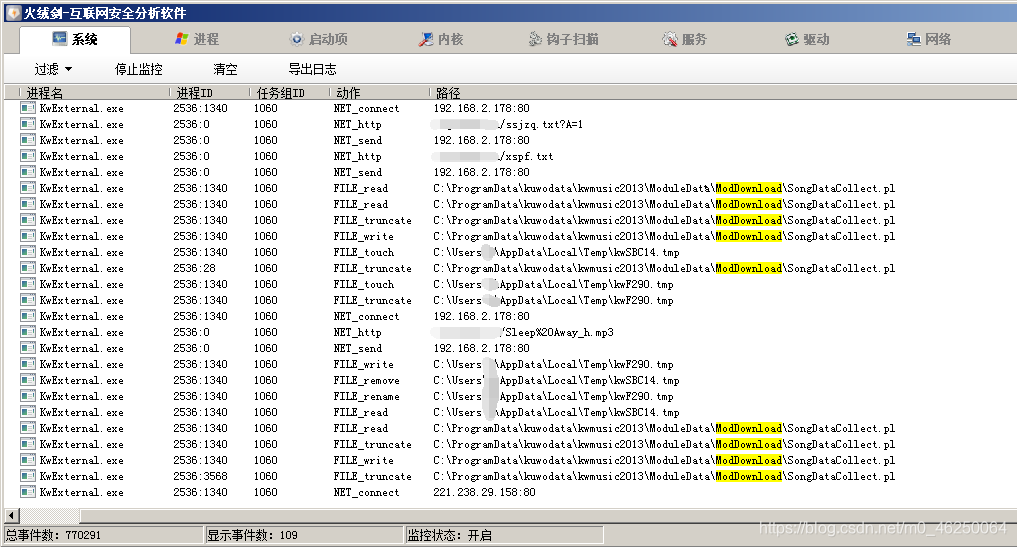Click the 进程 tab Windows flag icon

(x=182, y=40)
